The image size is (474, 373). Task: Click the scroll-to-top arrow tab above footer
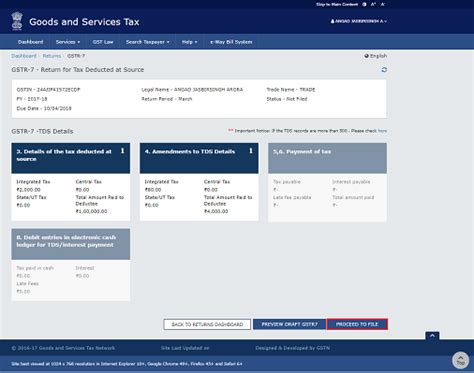tap(432, 336)
